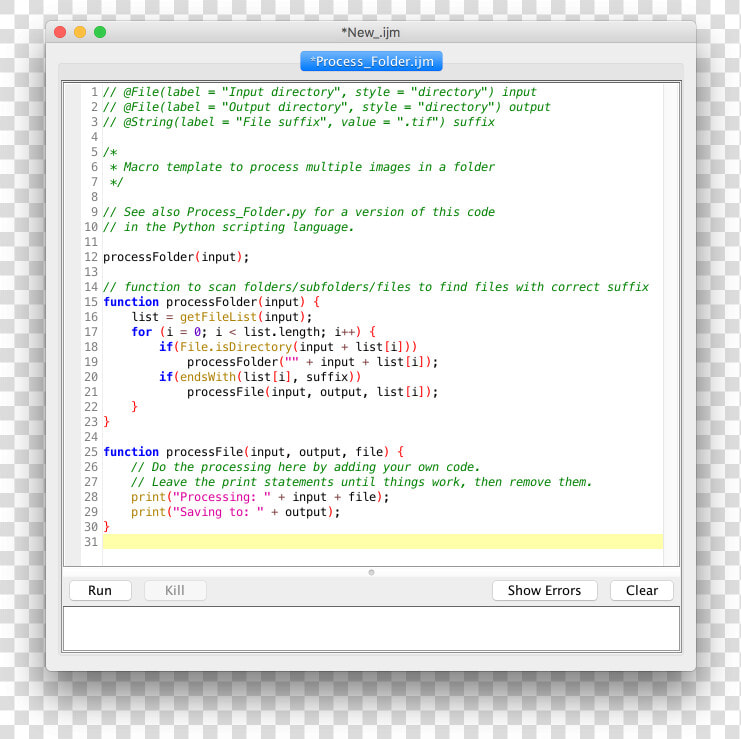This screenshot has height=739, width=741.
Task: Clear the output console
Action: [641, 590]
